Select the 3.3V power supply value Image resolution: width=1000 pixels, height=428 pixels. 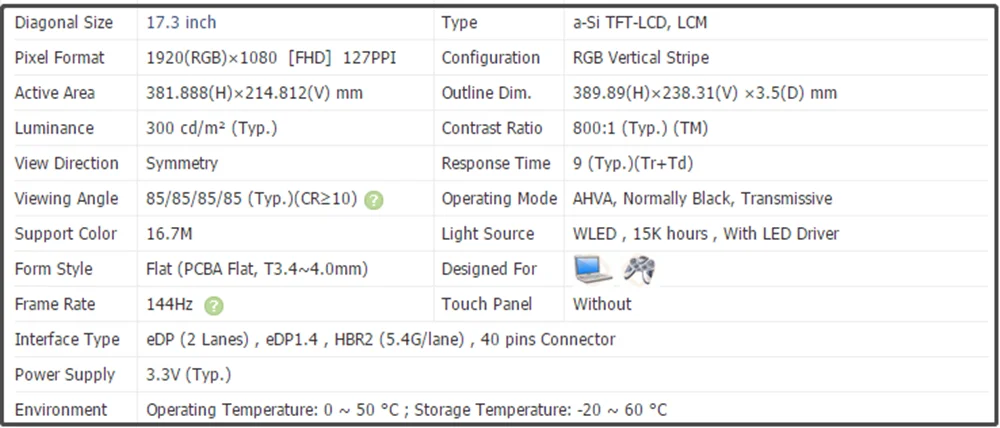[x=189, y=375]
